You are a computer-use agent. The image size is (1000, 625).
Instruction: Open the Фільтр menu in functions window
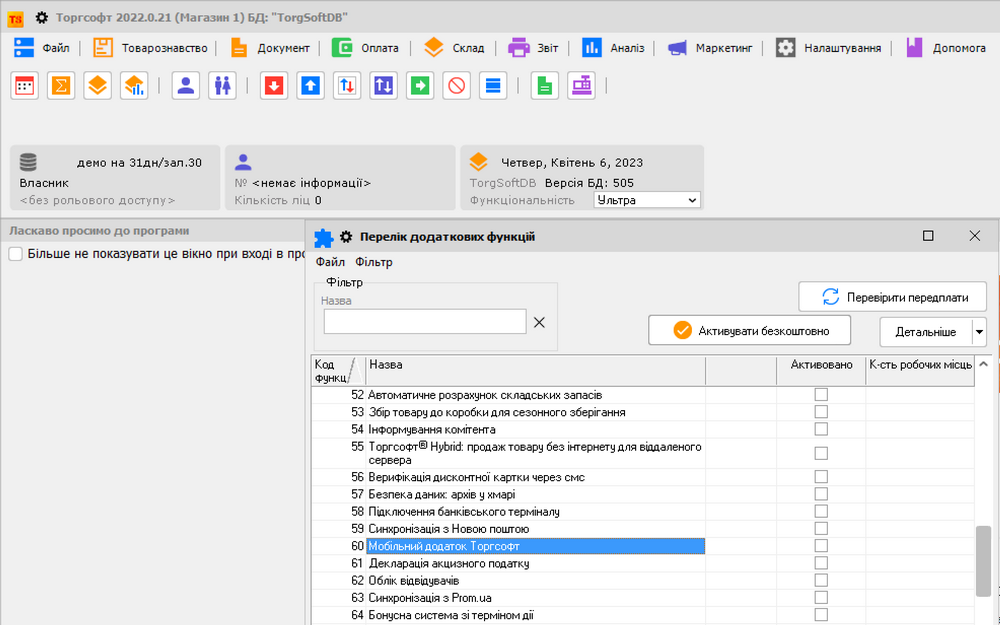pos(374,262)
